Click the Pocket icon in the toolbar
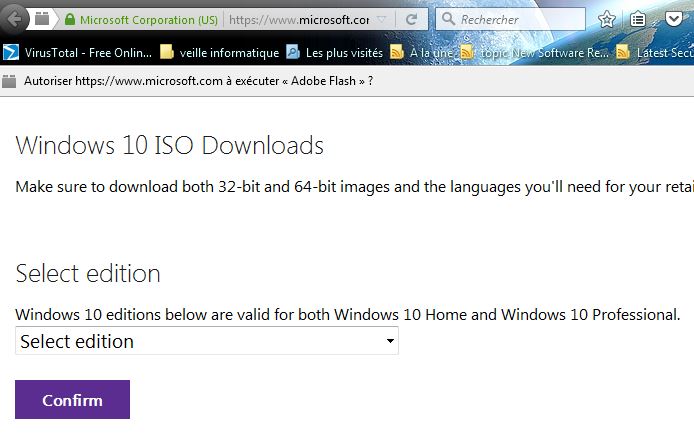The image size is (694, 439). tap(673, 19)
